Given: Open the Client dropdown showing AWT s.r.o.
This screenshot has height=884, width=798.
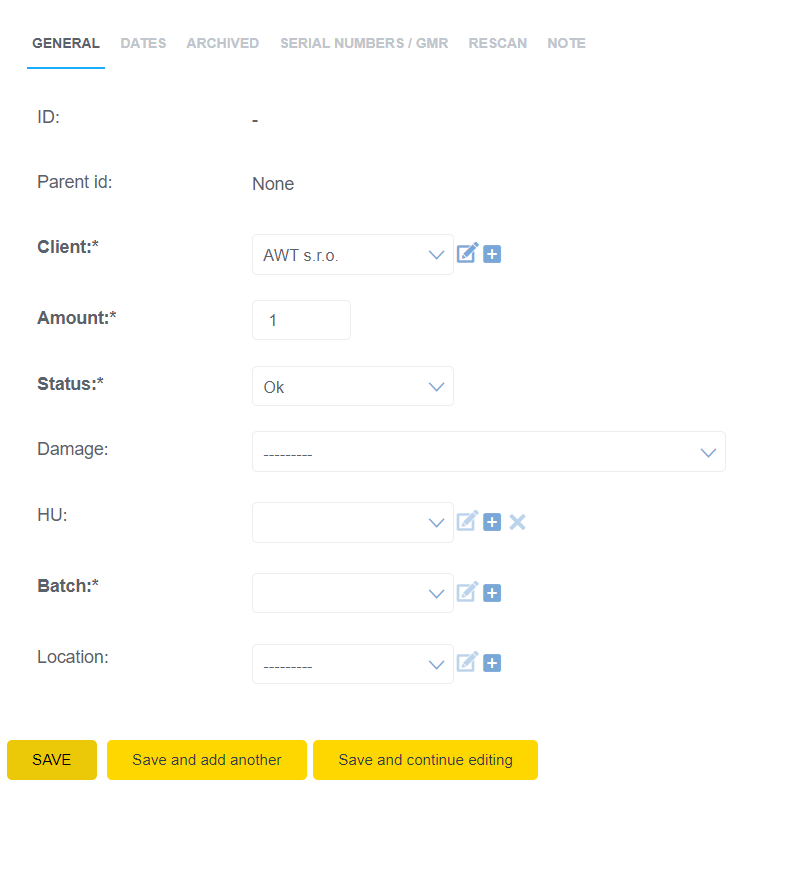Looking at the screenshot, I should point(352,255).
